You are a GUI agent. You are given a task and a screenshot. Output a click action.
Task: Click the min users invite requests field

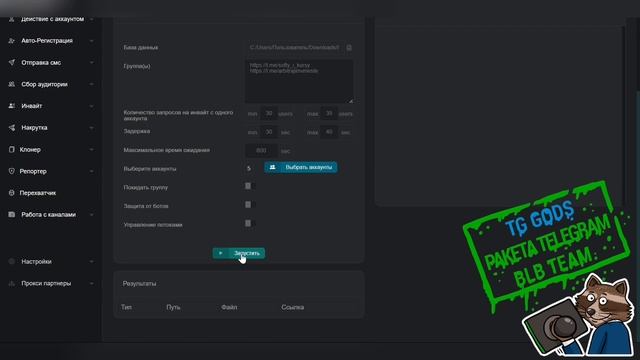tap(269, 113)
